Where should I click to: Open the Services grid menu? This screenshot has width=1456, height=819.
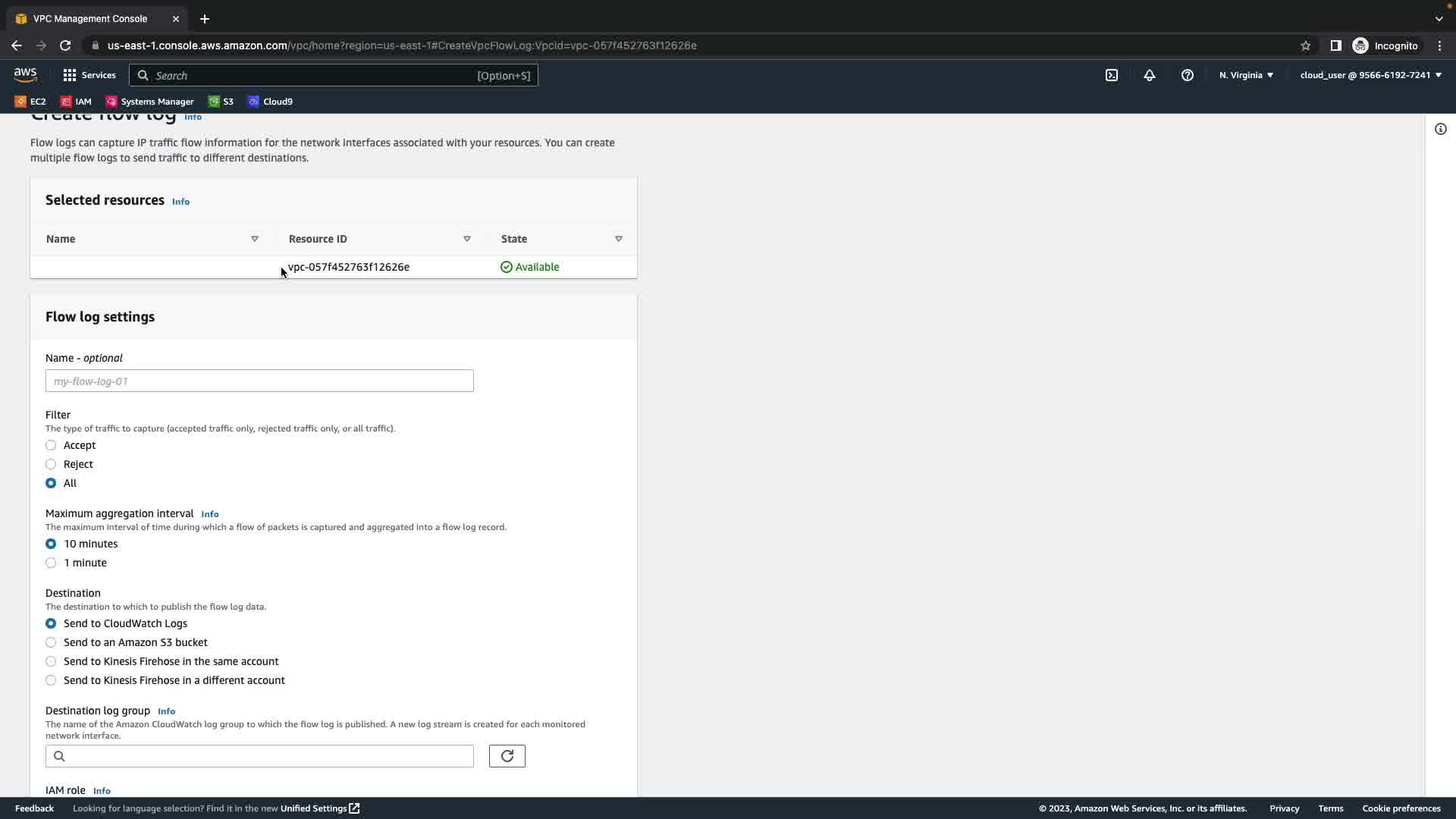tap(89, 75)
